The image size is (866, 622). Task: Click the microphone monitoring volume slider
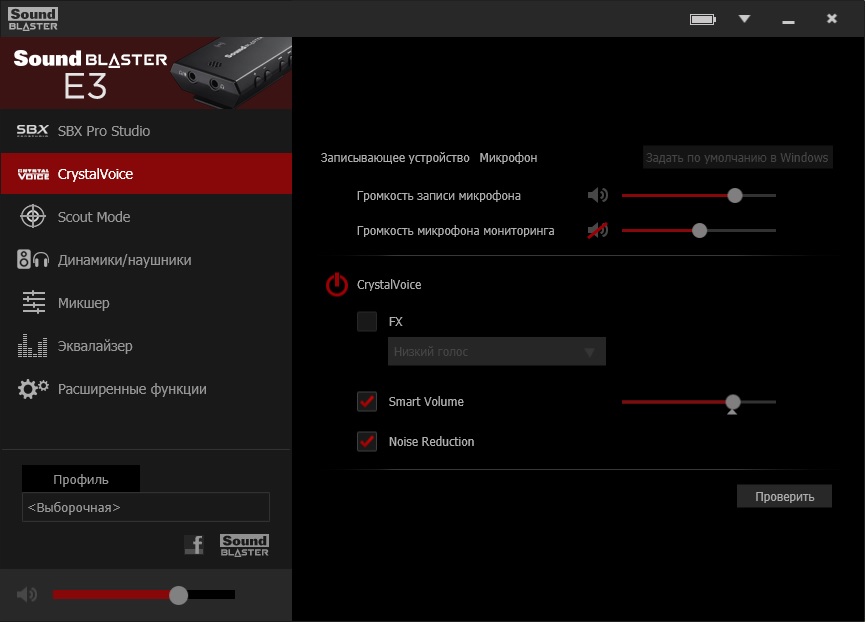tap(699, 230)
